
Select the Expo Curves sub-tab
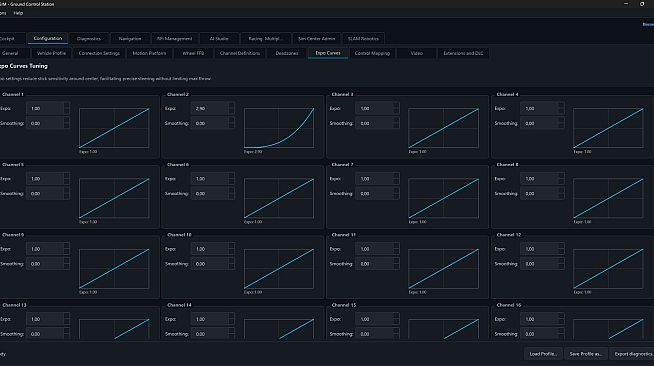click(x=328, y=53)
